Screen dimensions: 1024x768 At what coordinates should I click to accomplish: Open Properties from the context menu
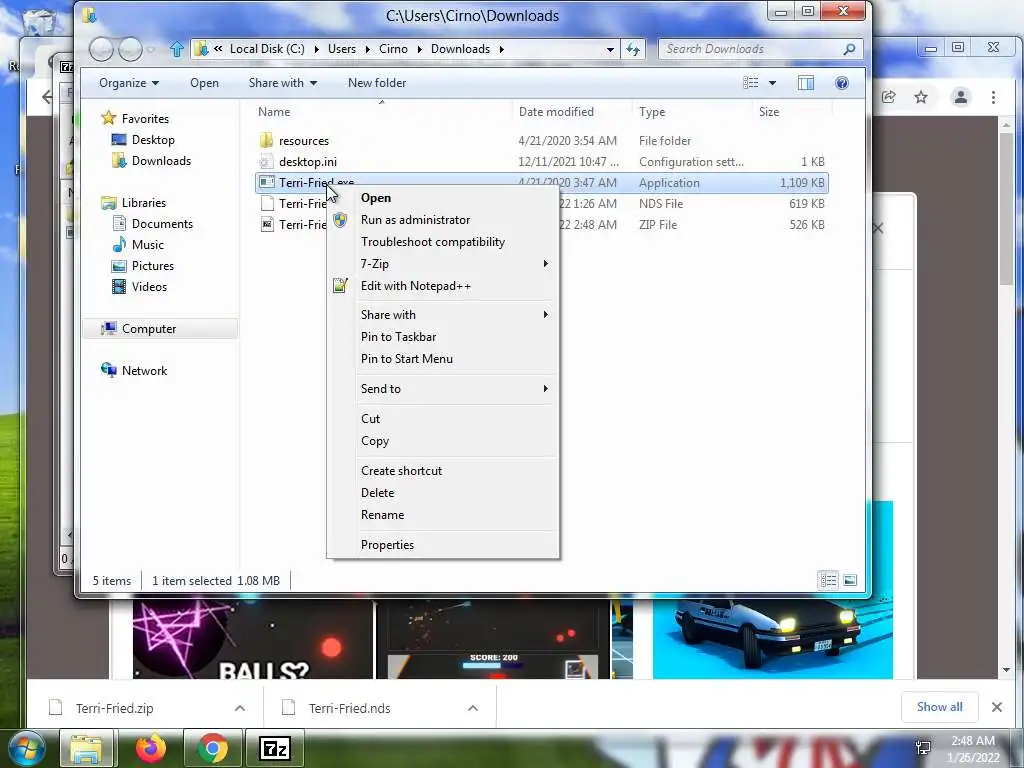[x=443, y=545]
